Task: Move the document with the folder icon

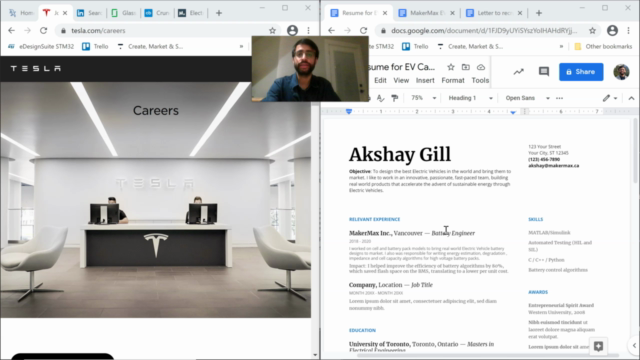Action: coord(466,67)
